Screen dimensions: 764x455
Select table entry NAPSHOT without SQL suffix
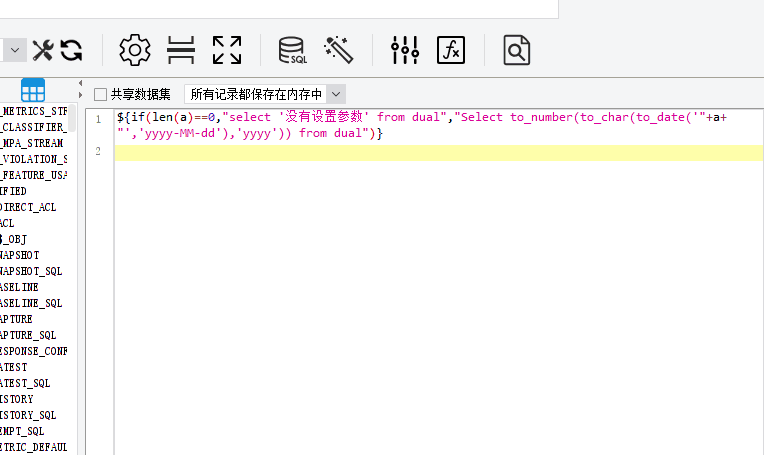(19, 256)
